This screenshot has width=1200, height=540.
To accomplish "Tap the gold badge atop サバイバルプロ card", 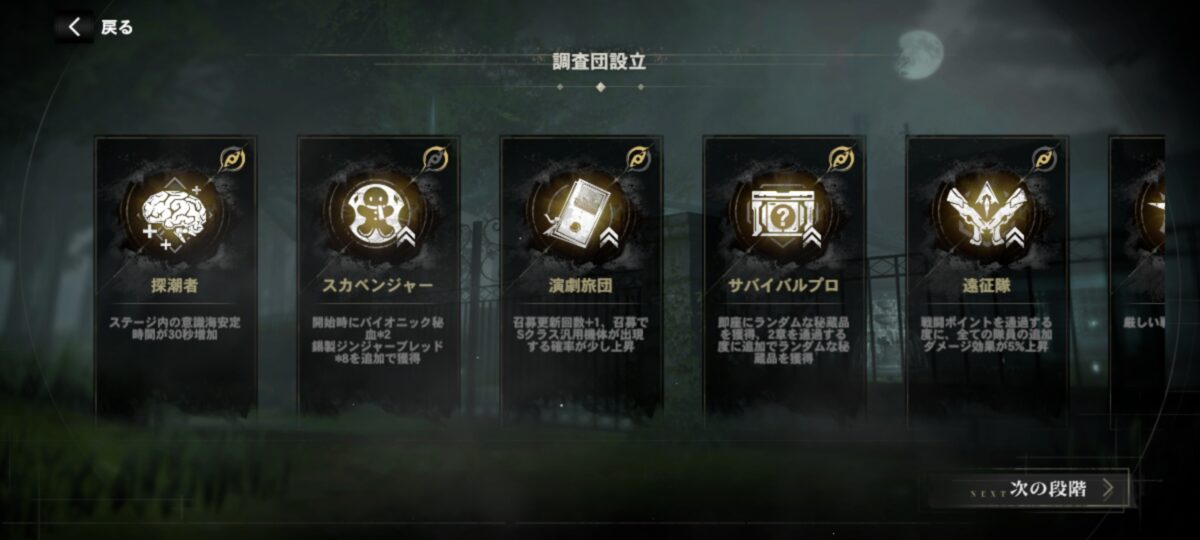I will coord(842,157).
